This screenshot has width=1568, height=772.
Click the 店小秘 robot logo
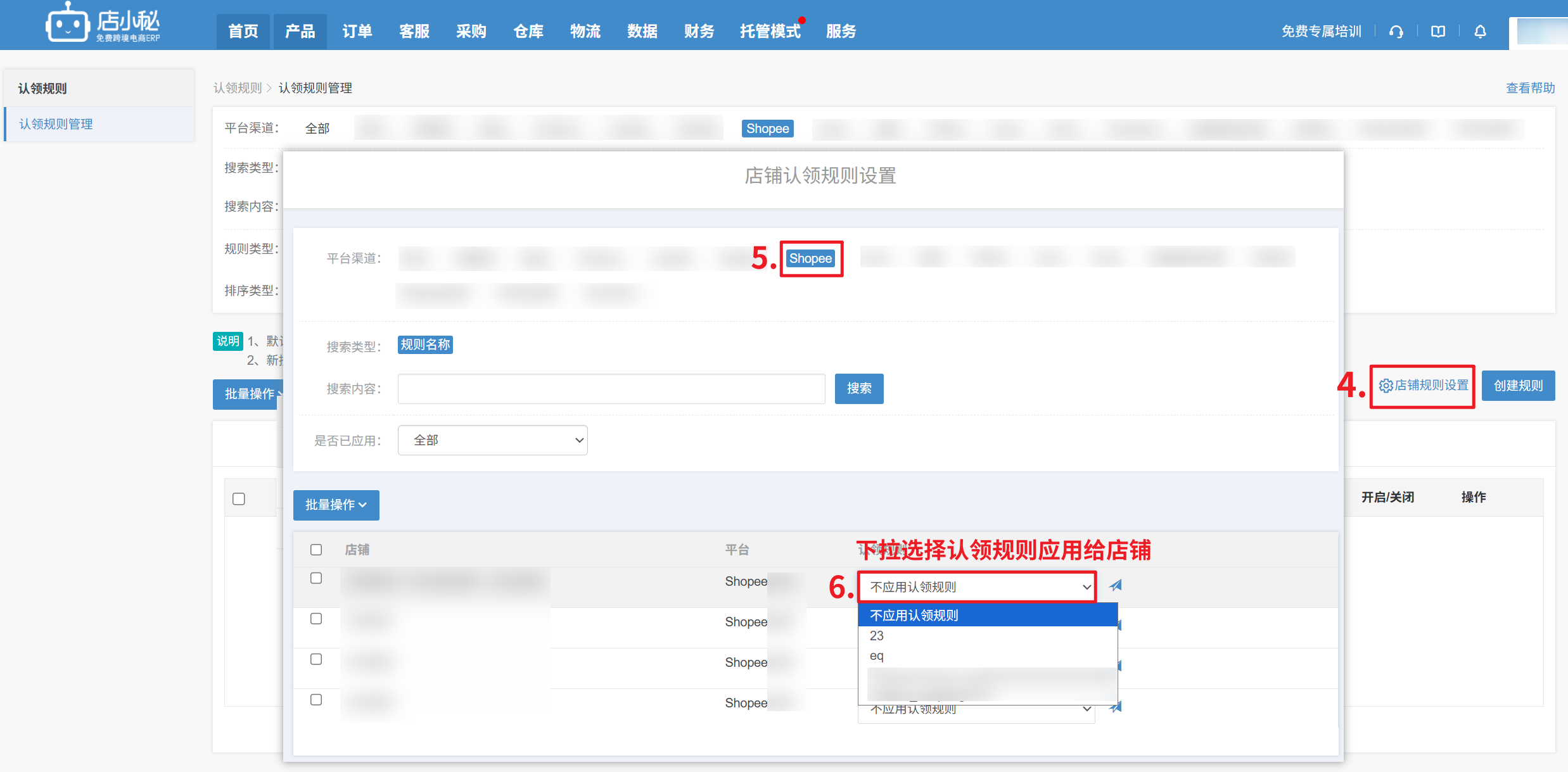click(x=67, y=24)
